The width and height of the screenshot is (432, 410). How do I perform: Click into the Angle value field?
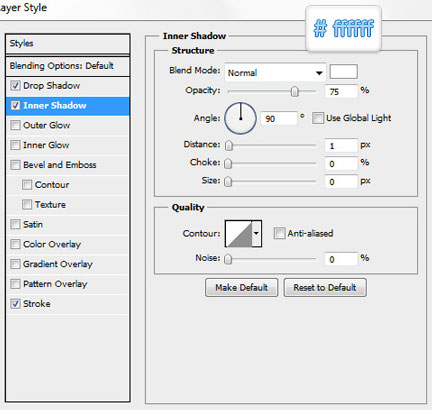point(279,118)
